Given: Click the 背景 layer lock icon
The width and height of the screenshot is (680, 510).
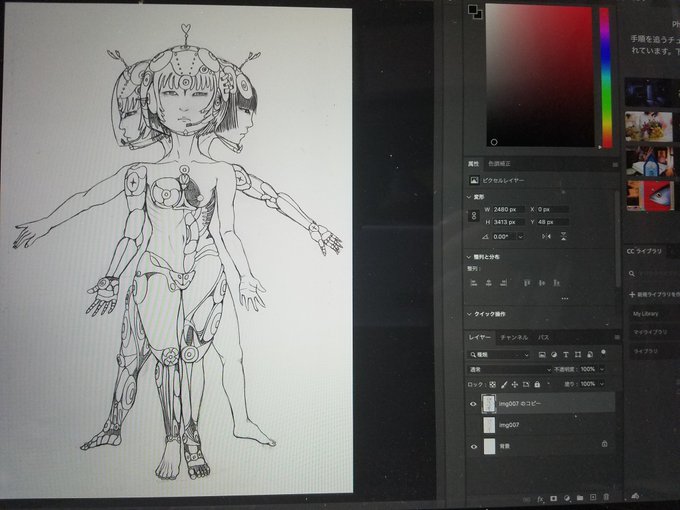Looking at the screenshot, I should 604,444.
